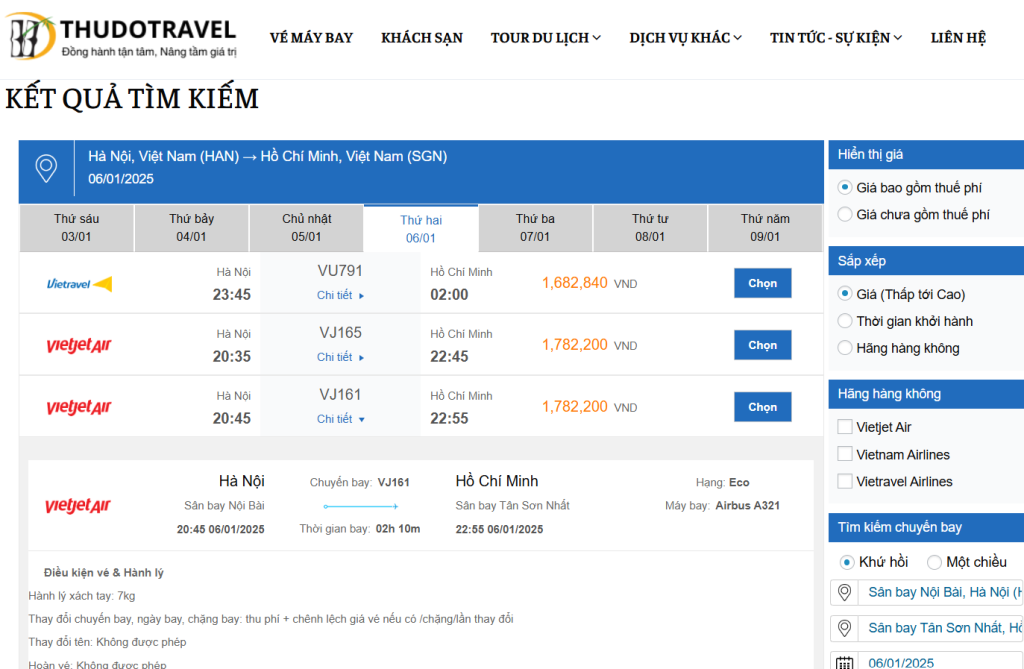The height and width of the screenshot is (669, 1024).
Task: Tick the Vietnam Airlines filter checkbox
Action: (845, 454)
